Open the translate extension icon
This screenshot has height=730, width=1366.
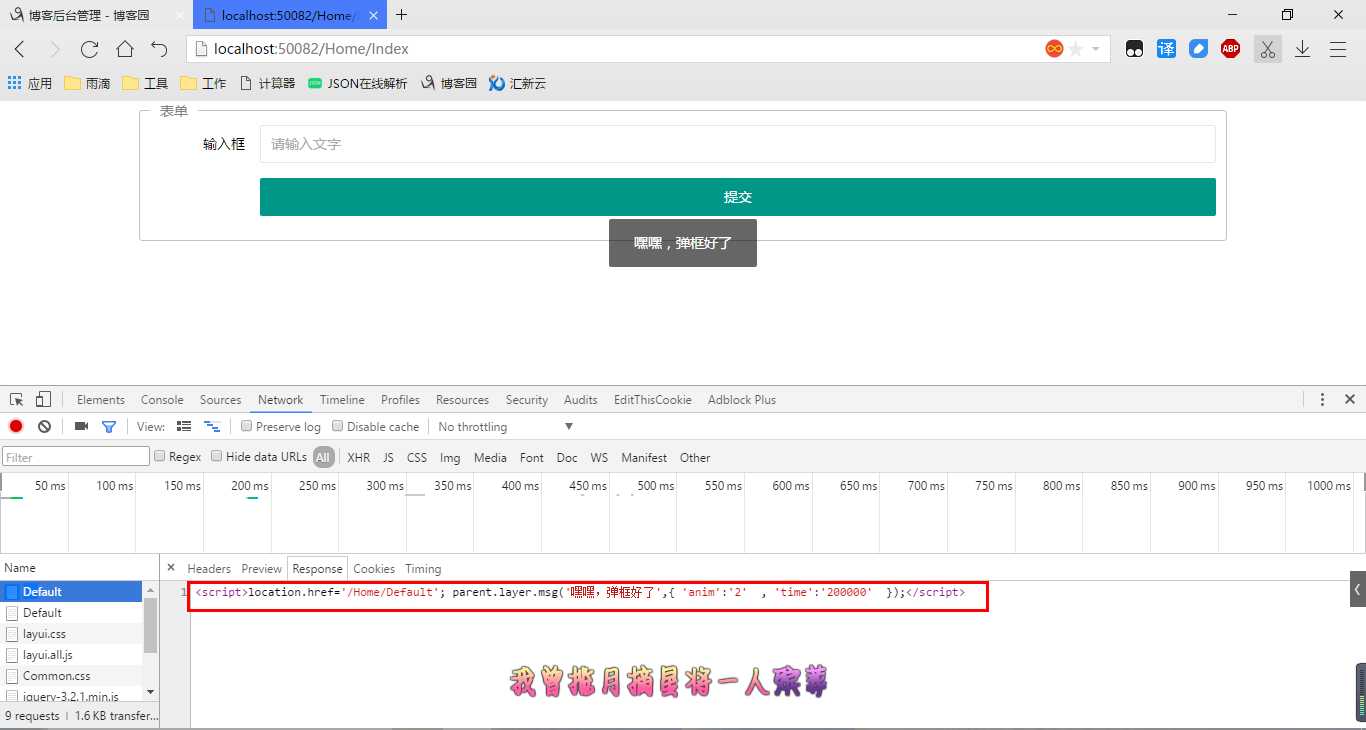[x=1166, y=49]
